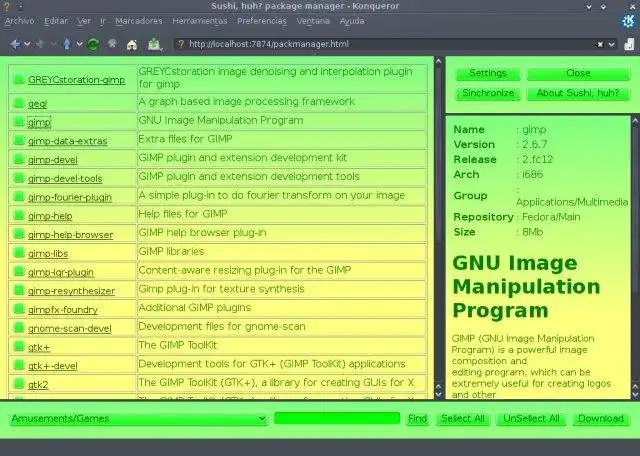This screenshot has width=640, height=456.
Task: Click the green search text field
Action: tap(337, 418)
